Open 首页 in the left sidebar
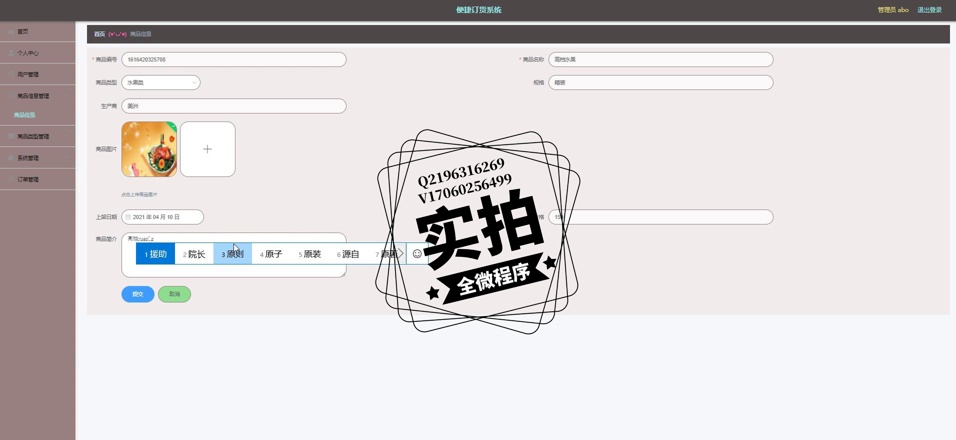The image size is (956, 440). [22, 31]
